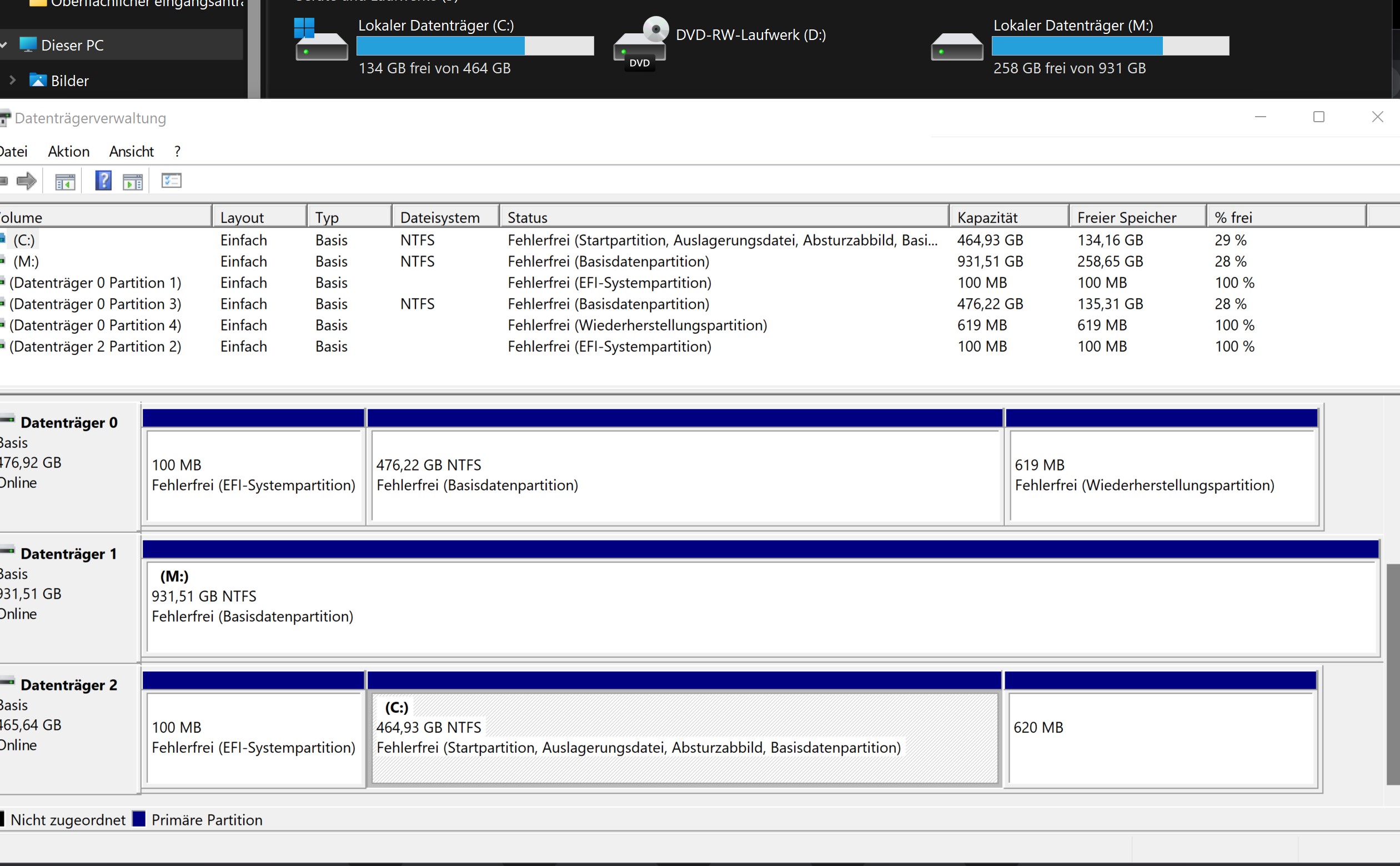
Task: Click the blue help question mark icon
Action: [103, 181]
